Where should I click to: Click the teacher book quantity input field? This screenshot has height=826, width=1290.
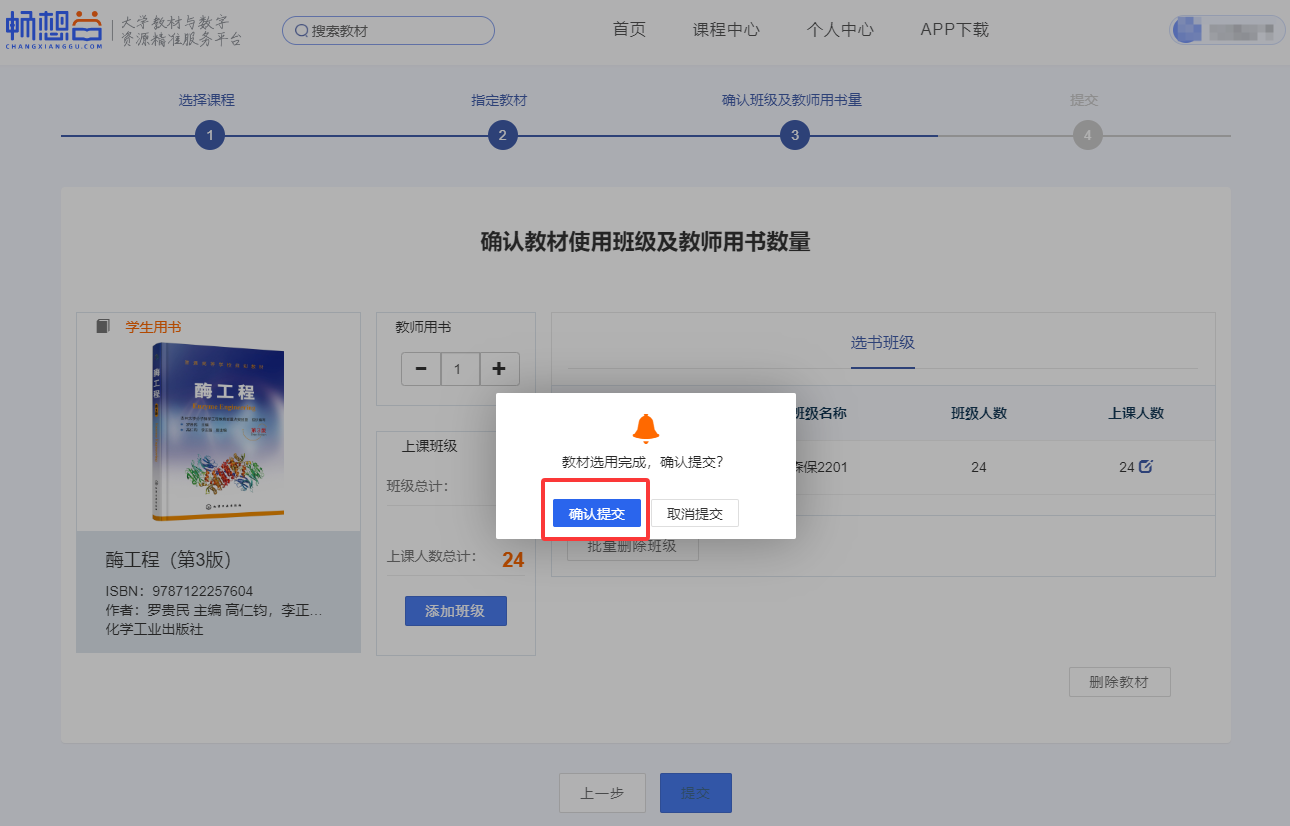[459, 369]
